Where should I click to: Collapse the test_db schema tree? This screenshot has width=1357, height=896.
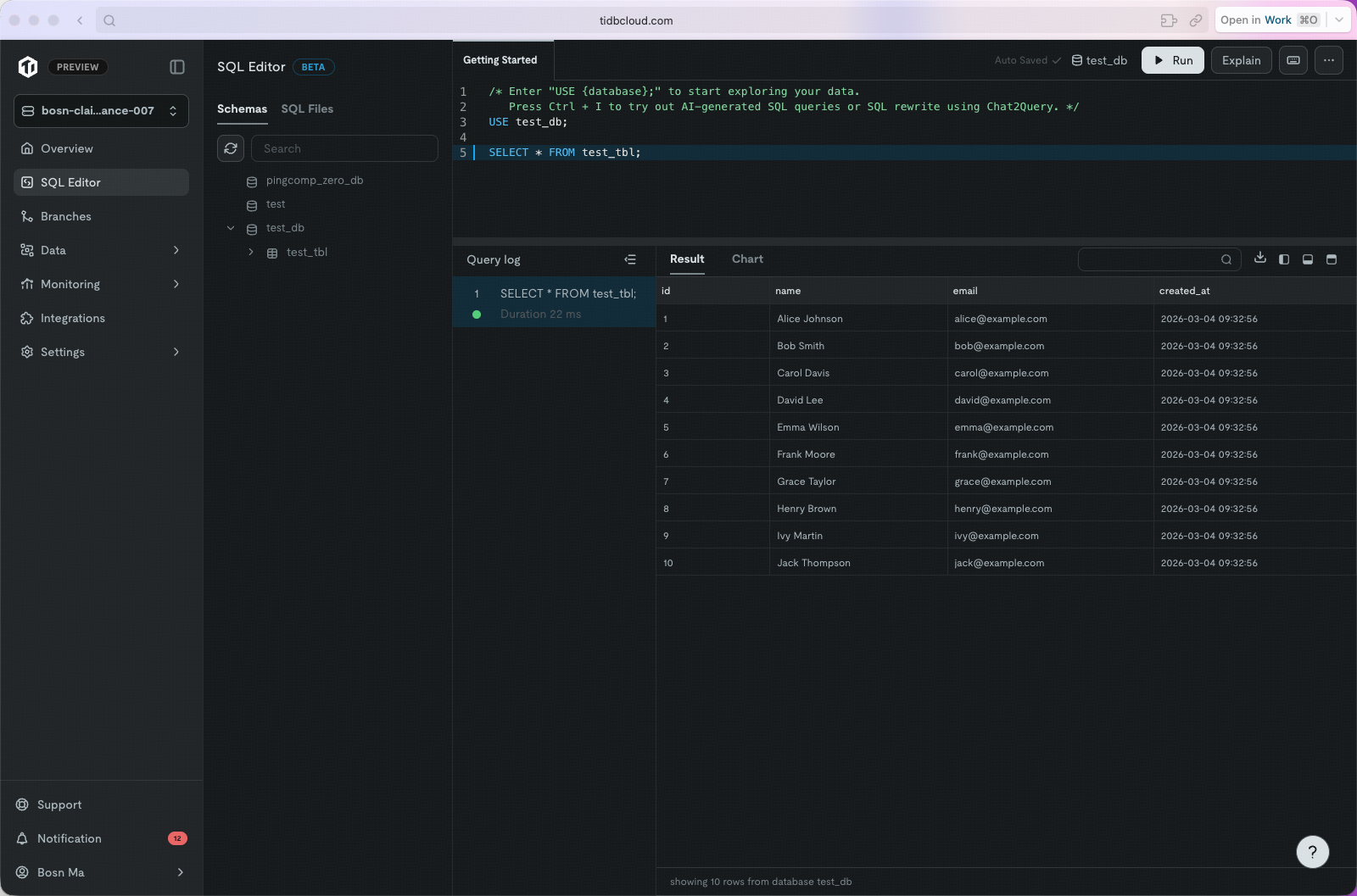pyautogui.click(x=231, y=228)
